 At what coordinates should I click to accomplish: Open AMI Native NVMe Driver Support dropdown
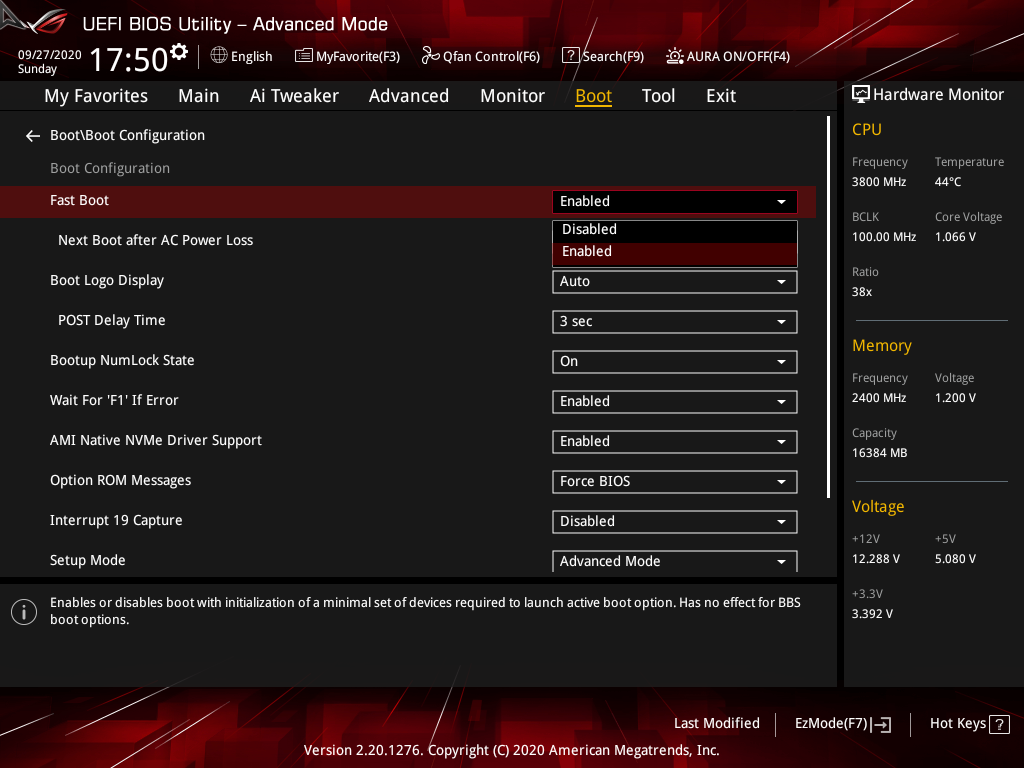click(675, 441)
